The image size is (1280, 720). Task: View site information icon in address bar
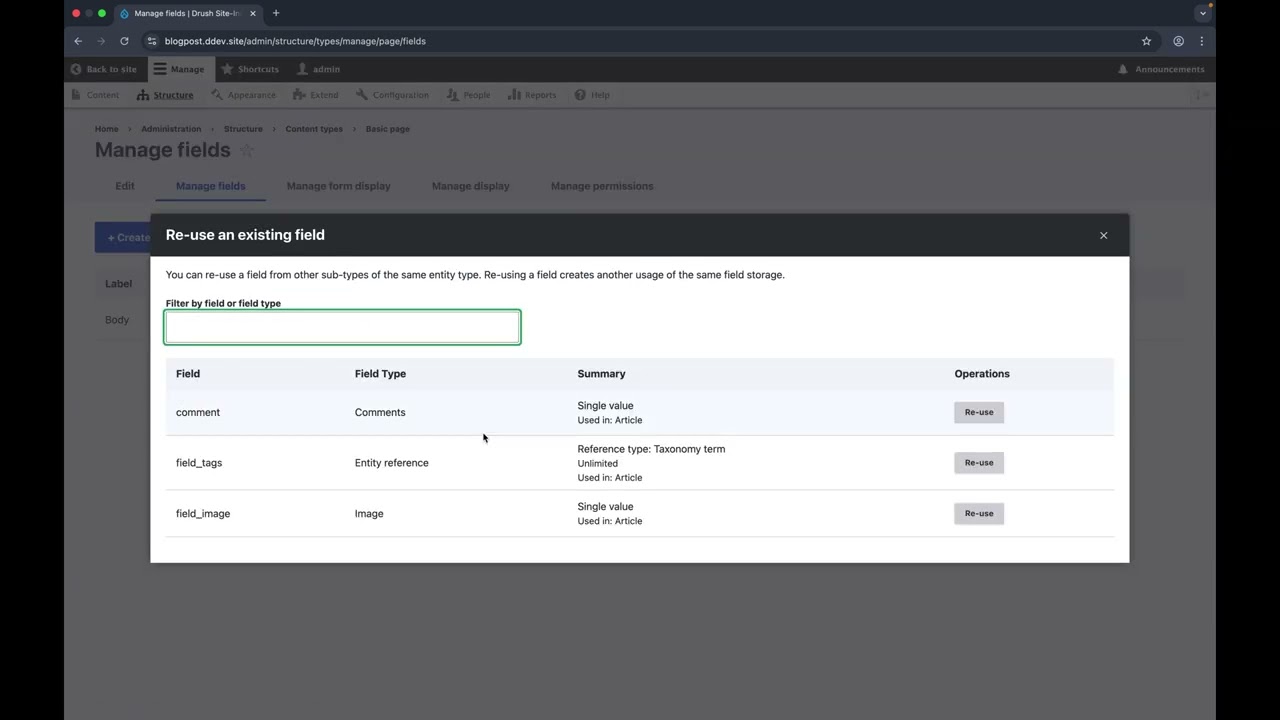tap(152, 41)
